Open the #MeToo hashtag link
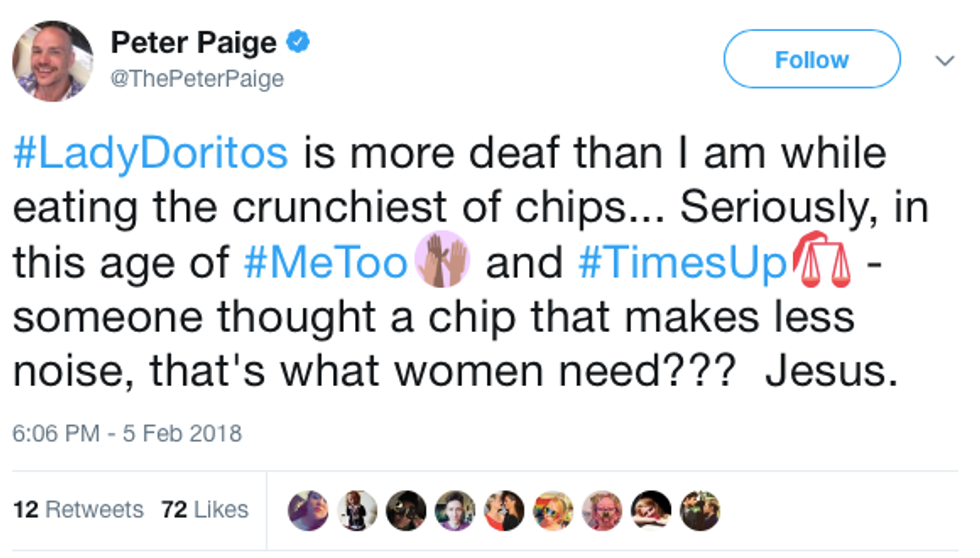The width and height of the screenshot is (980, 558). pos(327,264)
